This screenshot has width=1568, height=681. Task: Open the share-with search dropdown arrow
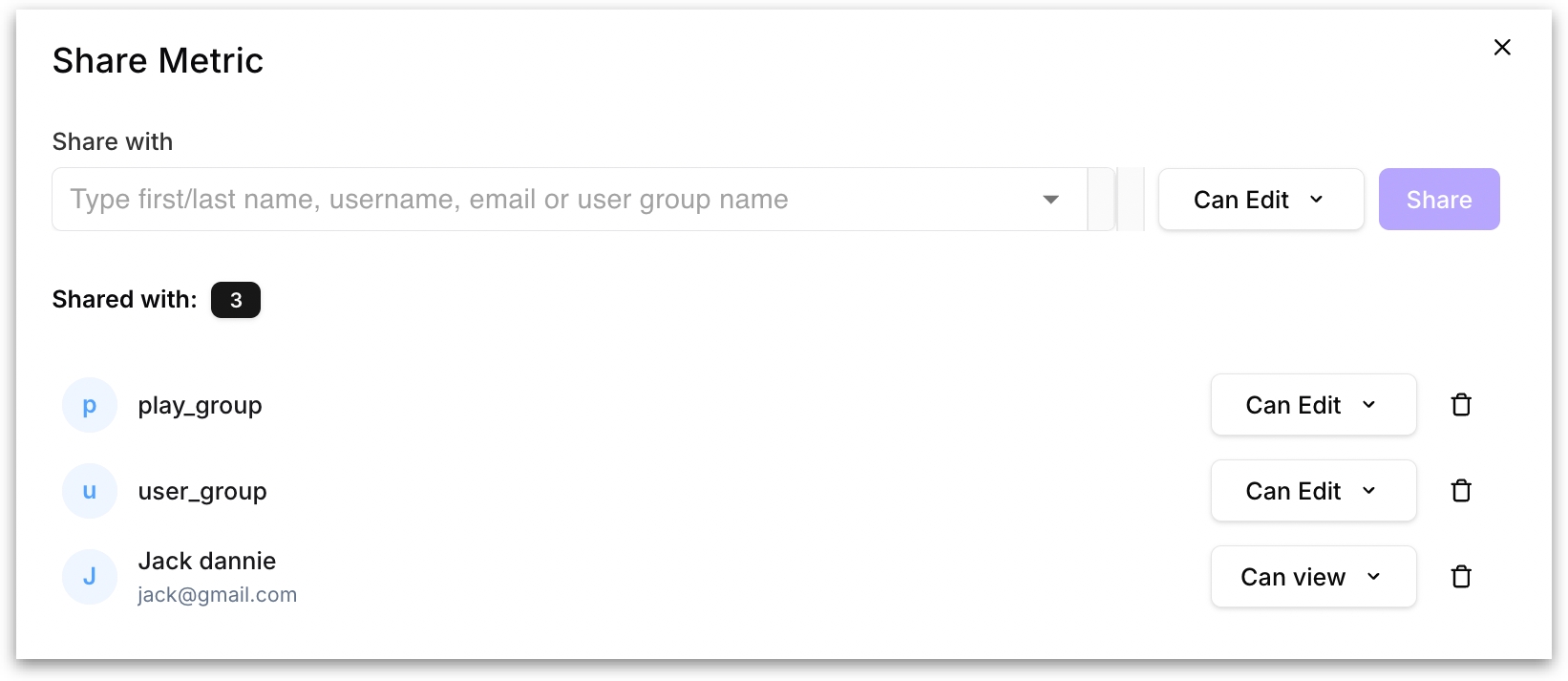1050,200
